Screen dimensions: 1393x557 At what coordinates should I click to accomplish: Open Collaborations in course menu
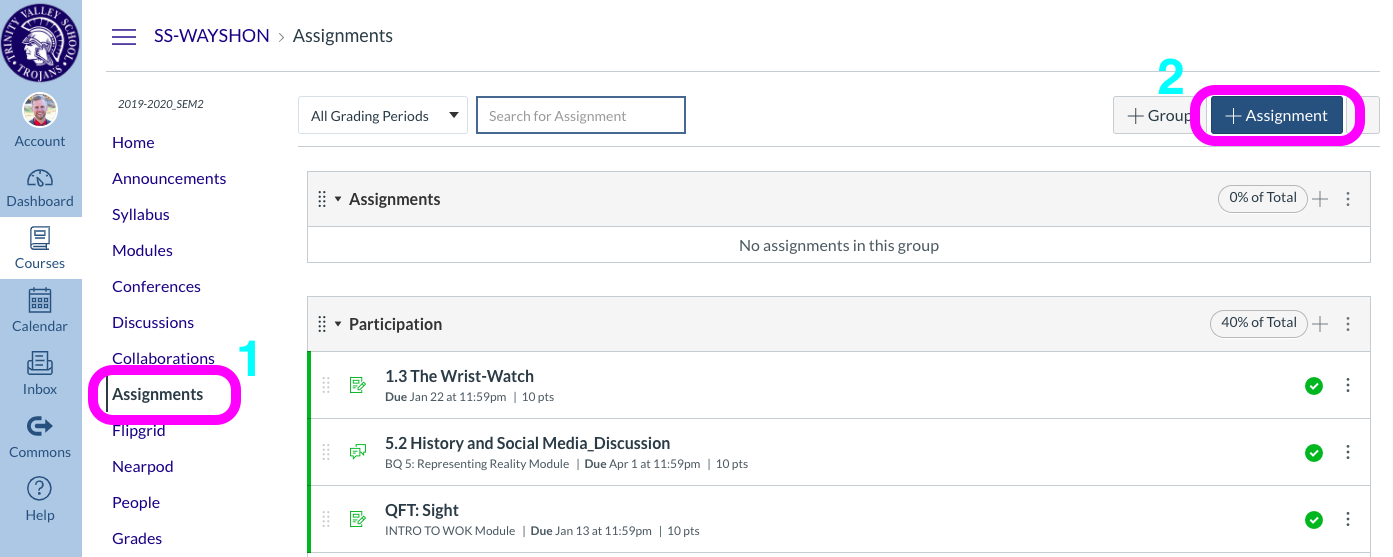point(163,358)
